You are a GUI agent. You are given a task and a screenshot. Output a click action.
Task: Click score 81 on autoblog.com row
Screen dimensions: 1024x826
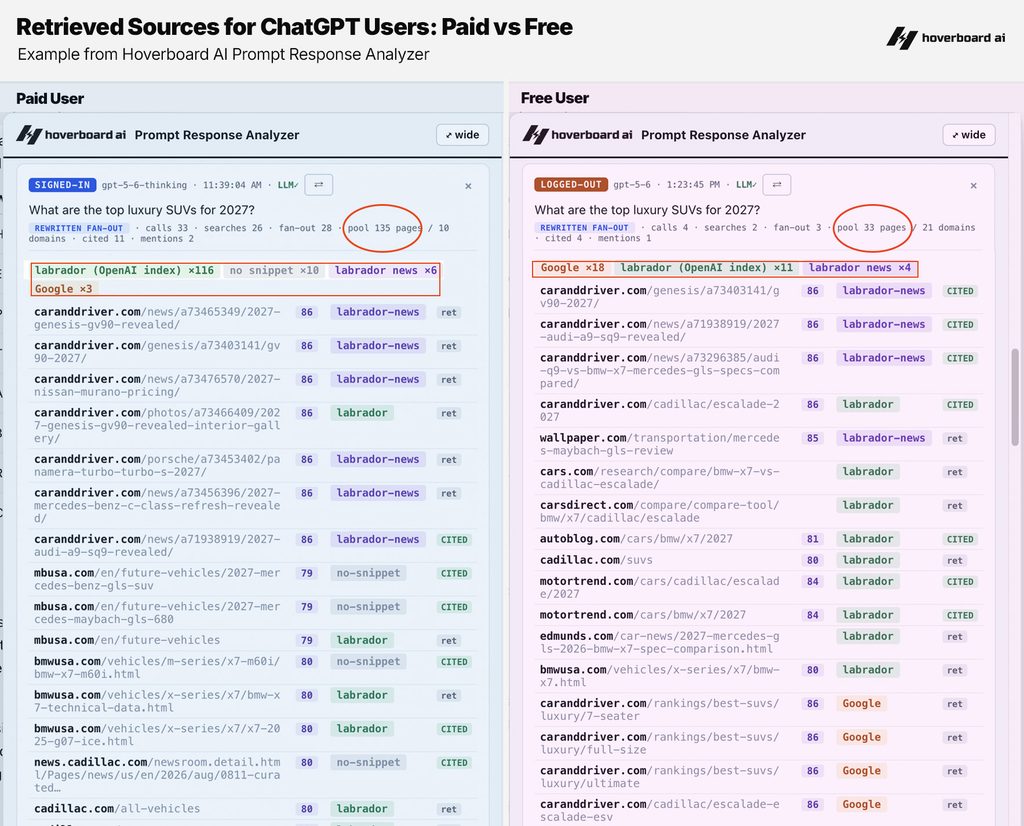[812, 539]
